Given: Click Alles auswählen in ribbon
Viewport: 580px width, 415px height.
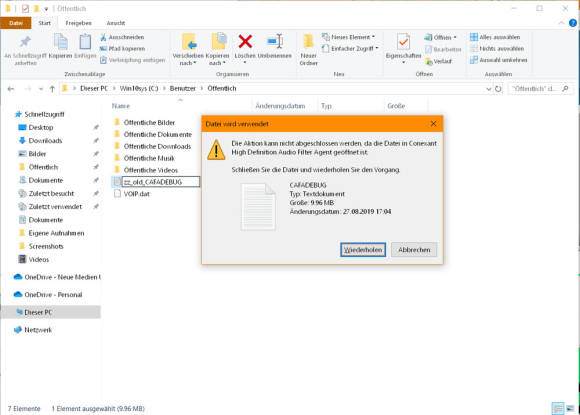Looking at the screenshot, I should [x=495, y=37].
